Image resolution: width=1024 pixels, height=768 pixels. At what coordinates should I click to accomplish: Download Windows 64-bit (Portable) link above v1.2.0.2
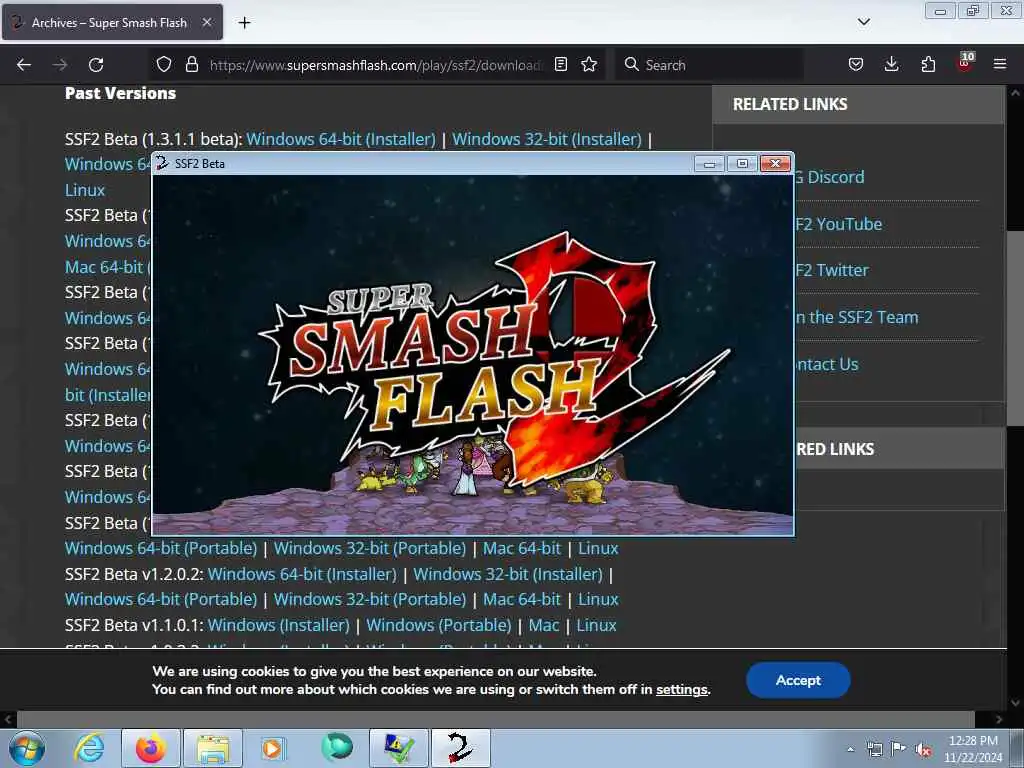click(161, 548)
